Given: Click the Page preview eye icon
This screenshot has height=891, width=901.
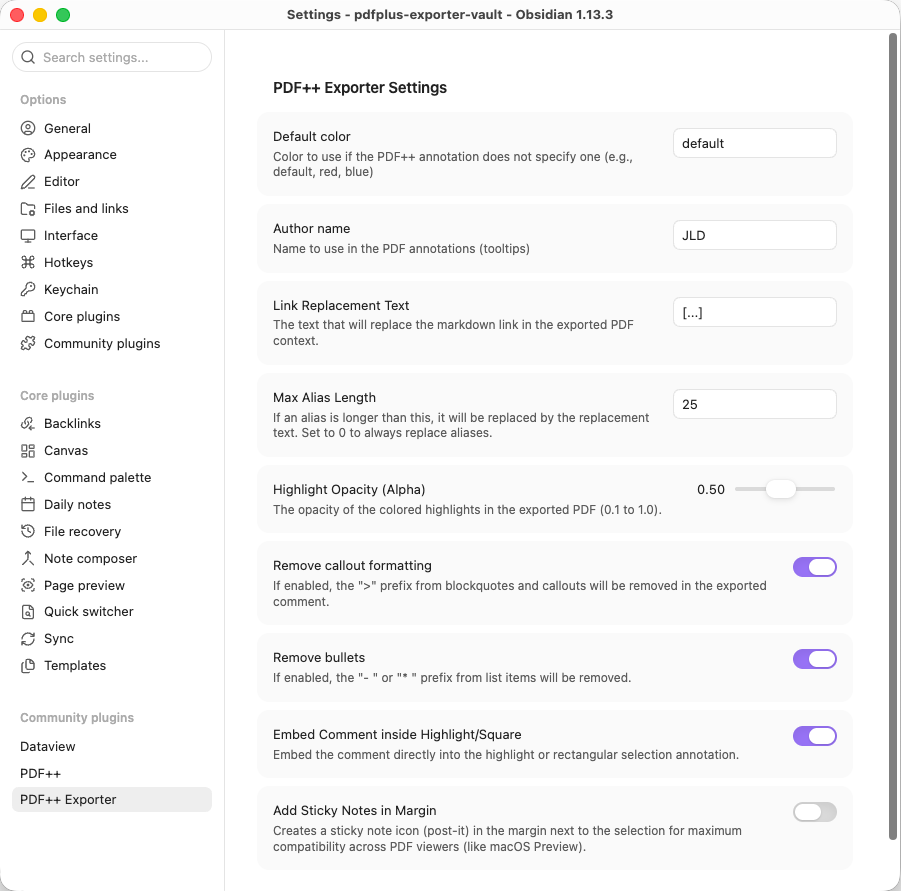Looking at the screenshot, I should click(28, 585).
